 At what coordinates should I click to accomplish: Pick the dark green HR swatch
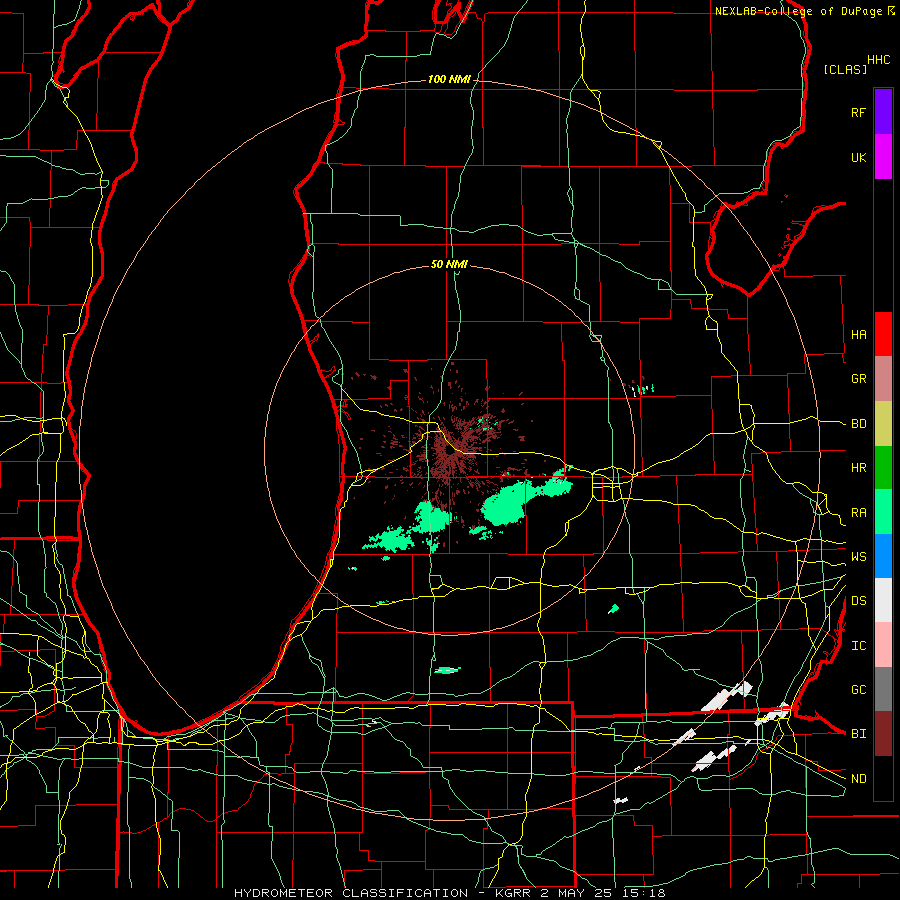pyautogui.click(x=883, y=468)
